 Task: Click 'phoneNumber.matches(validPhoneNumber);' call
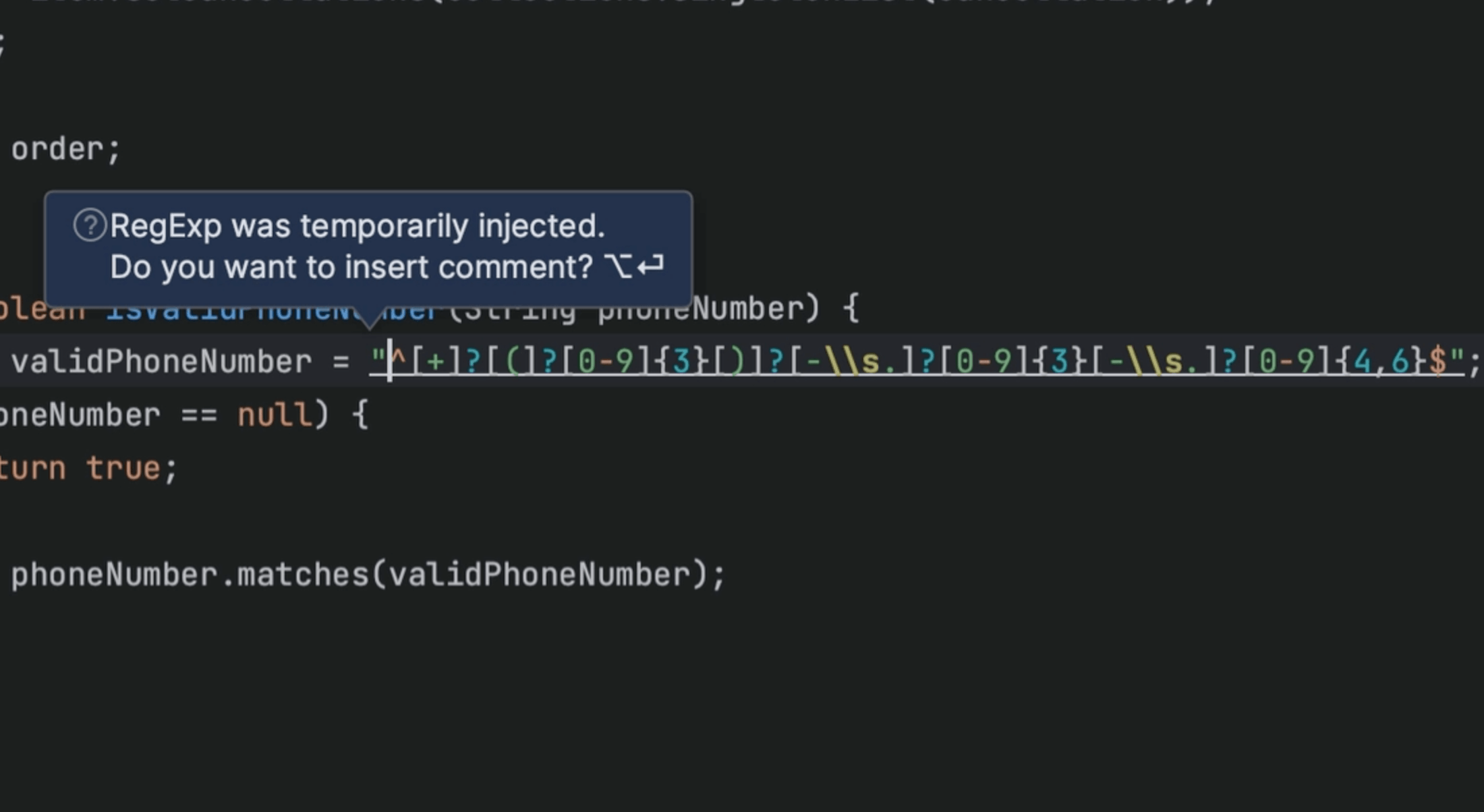pyautogui.click(x=368, y=575)
